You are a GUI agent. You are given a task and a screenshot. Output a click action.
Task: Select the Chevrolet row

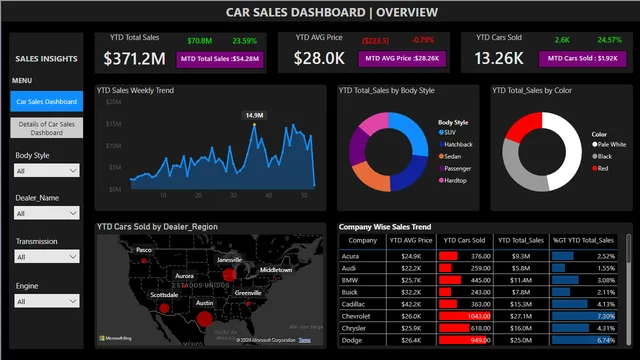(478, 316)
